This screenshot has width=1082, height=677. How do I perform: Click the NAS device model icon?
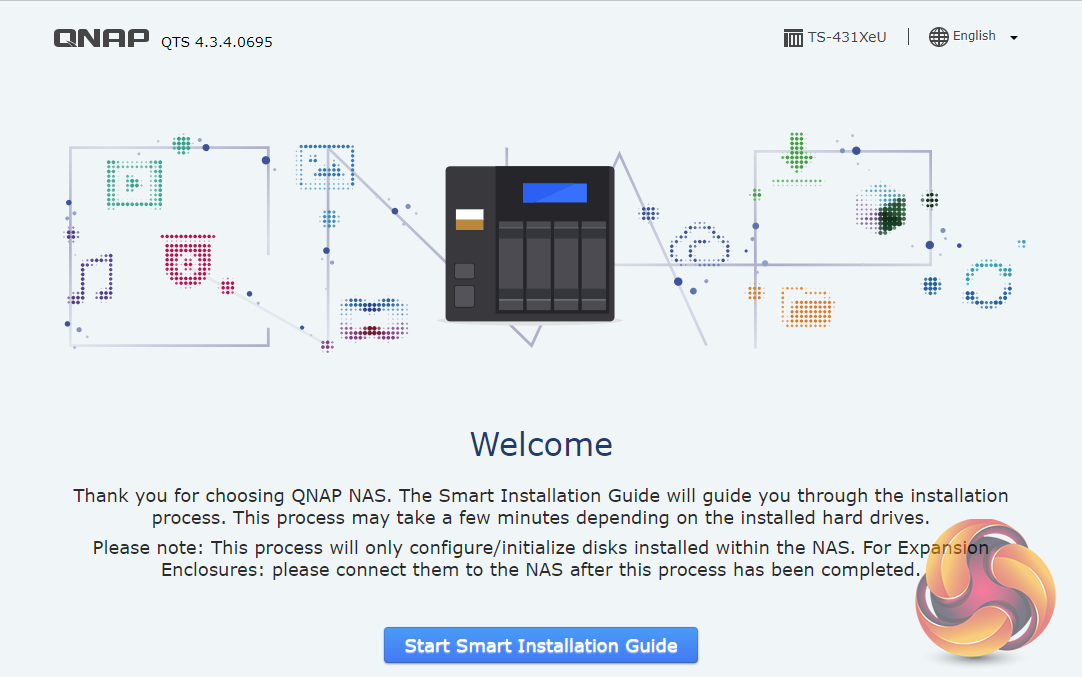[x=793, y=38]
